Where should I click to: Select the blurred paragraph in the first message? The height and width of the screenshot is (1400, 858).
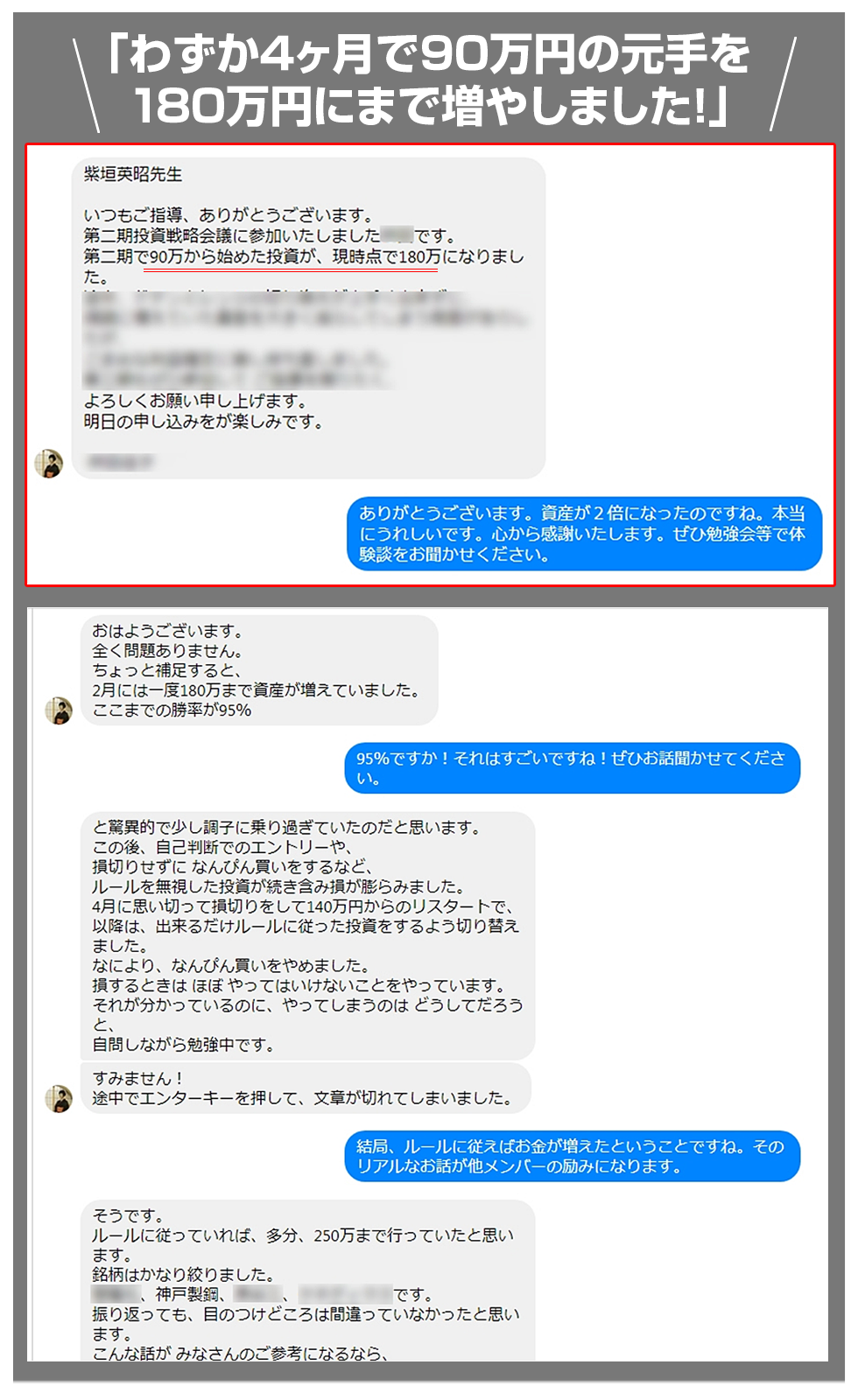tap(306, 339)
